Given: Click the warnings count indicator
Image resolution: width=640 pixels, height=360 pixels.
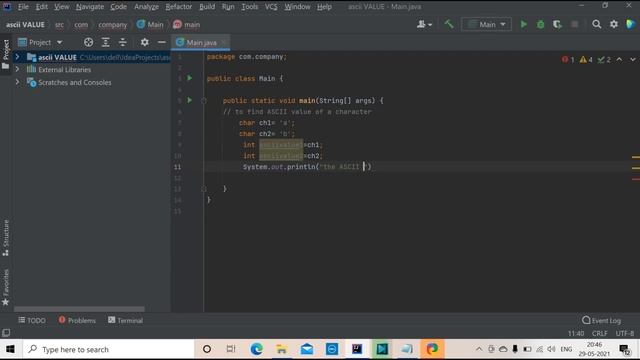Looking at the screenshot, I should (x=586, y=60).
